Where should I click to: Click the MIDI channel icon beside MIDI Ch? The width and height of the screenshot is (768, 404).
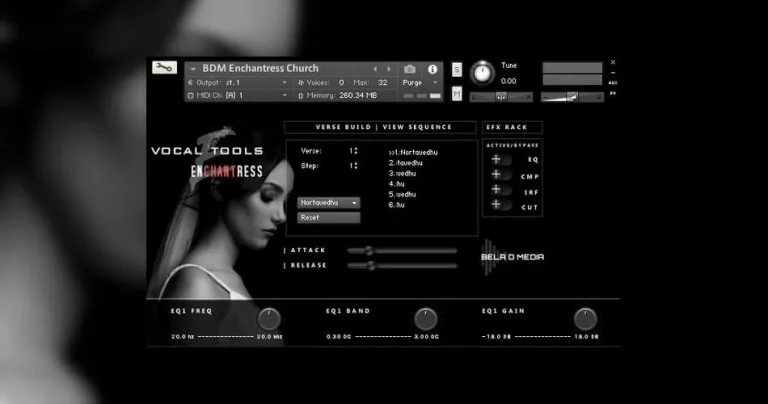click(x=191, y=95)
